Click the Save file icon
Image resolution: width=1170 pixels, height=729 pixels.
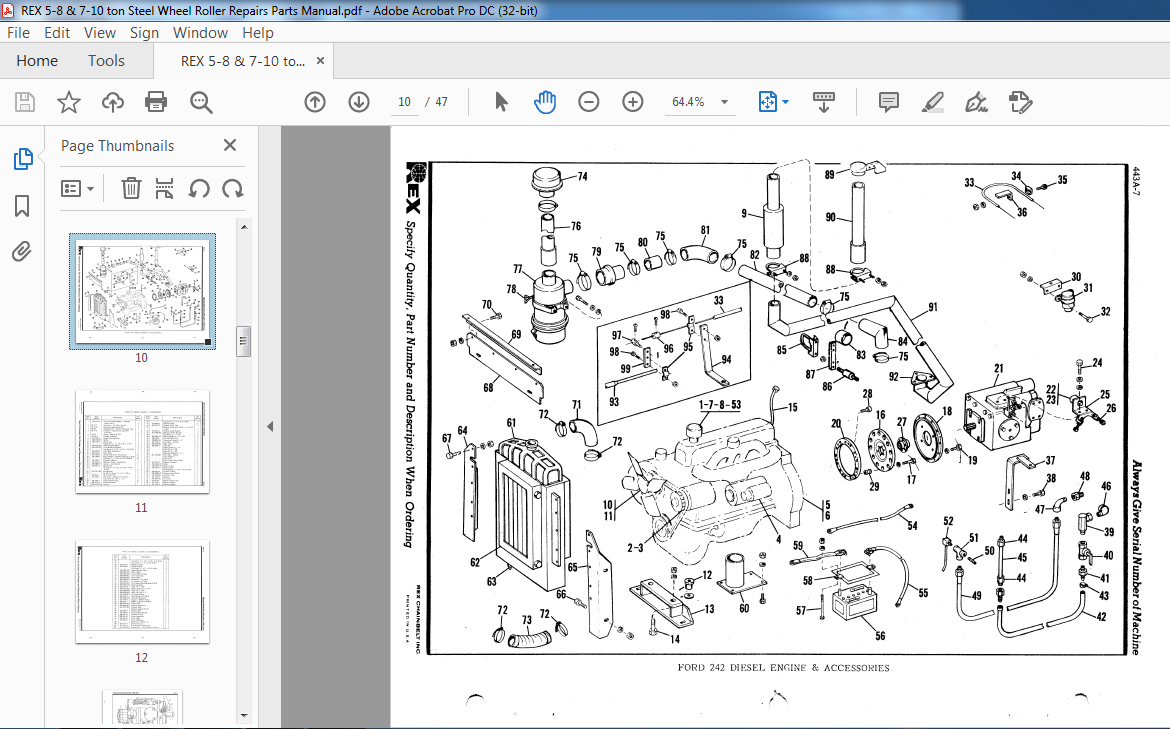pos(25,101)
